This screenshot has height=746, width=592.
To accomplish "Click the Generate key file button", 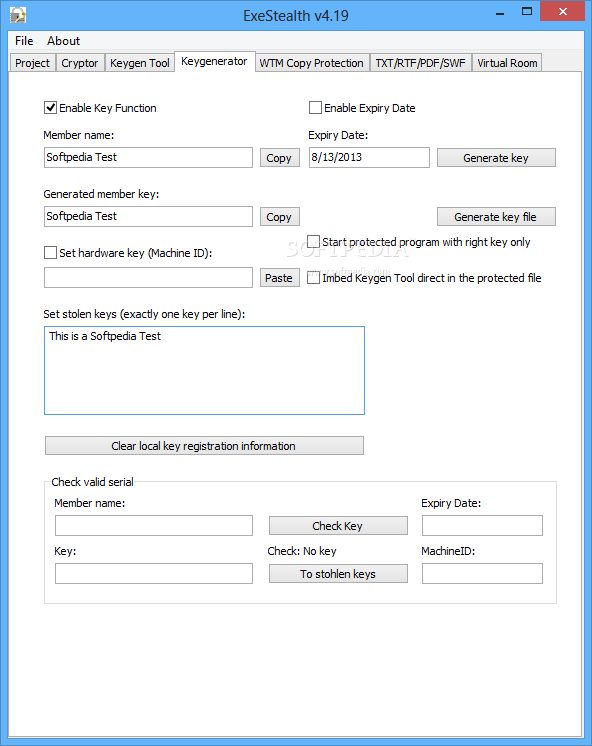I will point(496,217).
